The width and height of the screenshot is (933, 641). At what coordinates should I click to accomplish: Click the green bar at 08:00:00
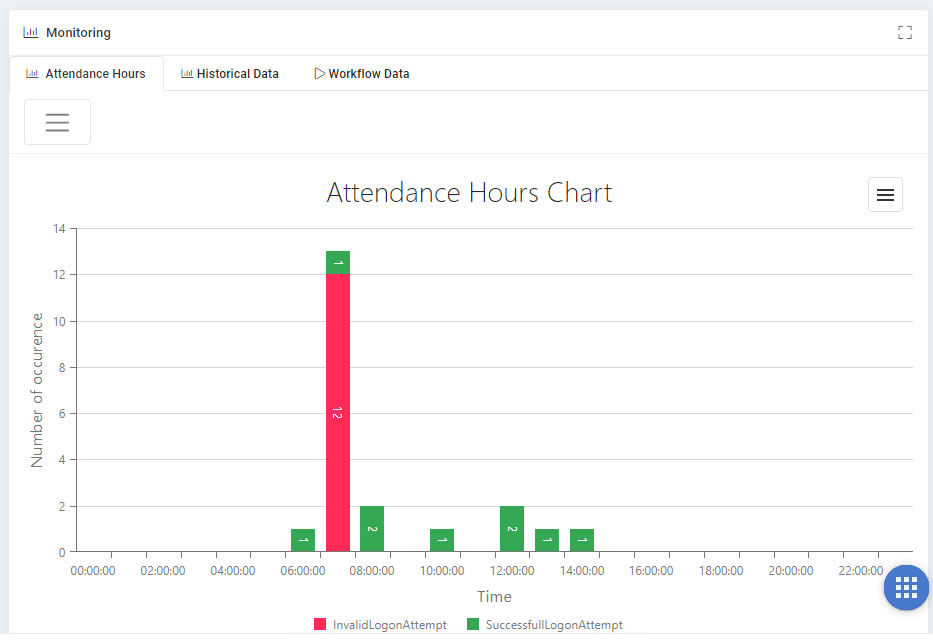tap(372, 529)
